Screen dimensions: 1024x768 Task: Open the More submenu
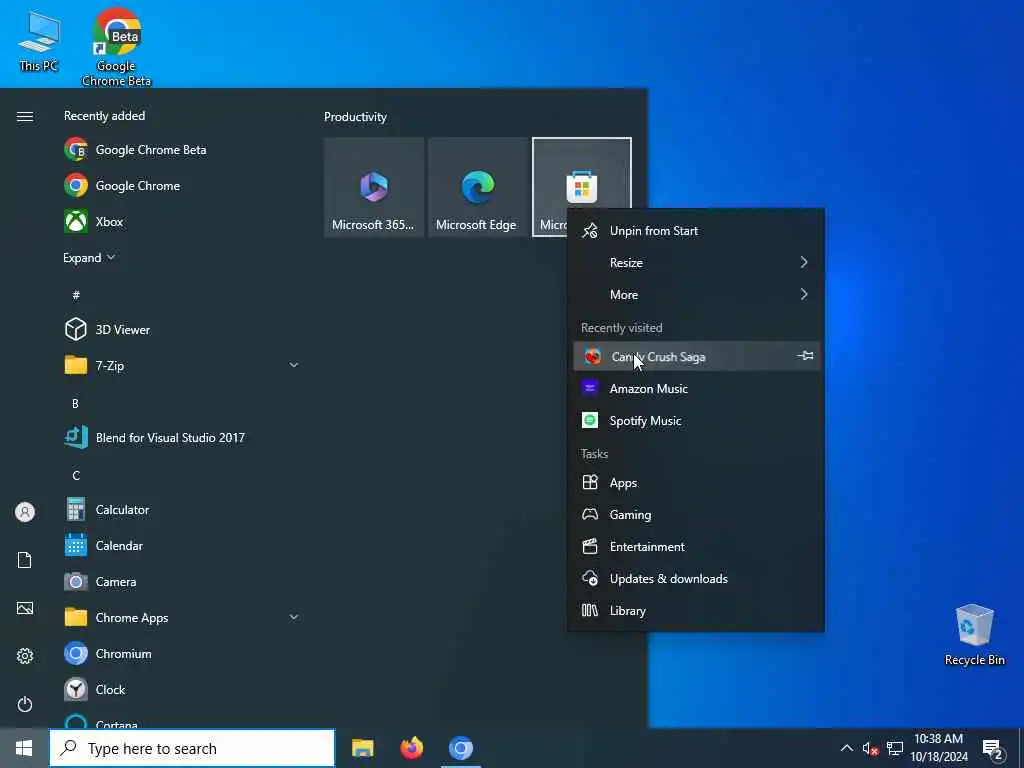click(x=696, y=295)
